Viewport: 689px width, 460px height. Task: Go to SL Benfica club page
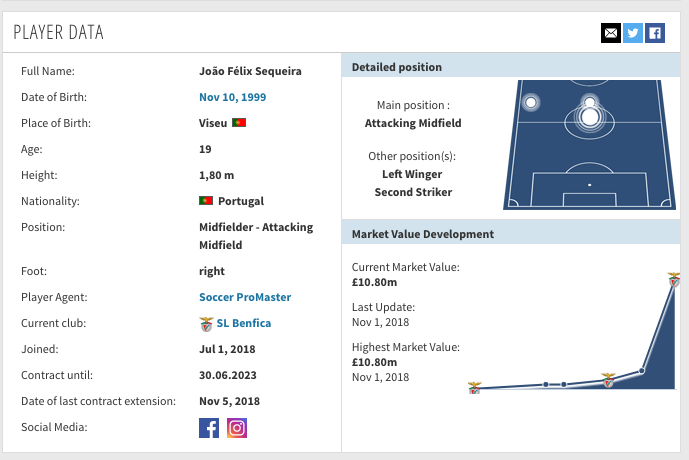[x=244, y=324]
